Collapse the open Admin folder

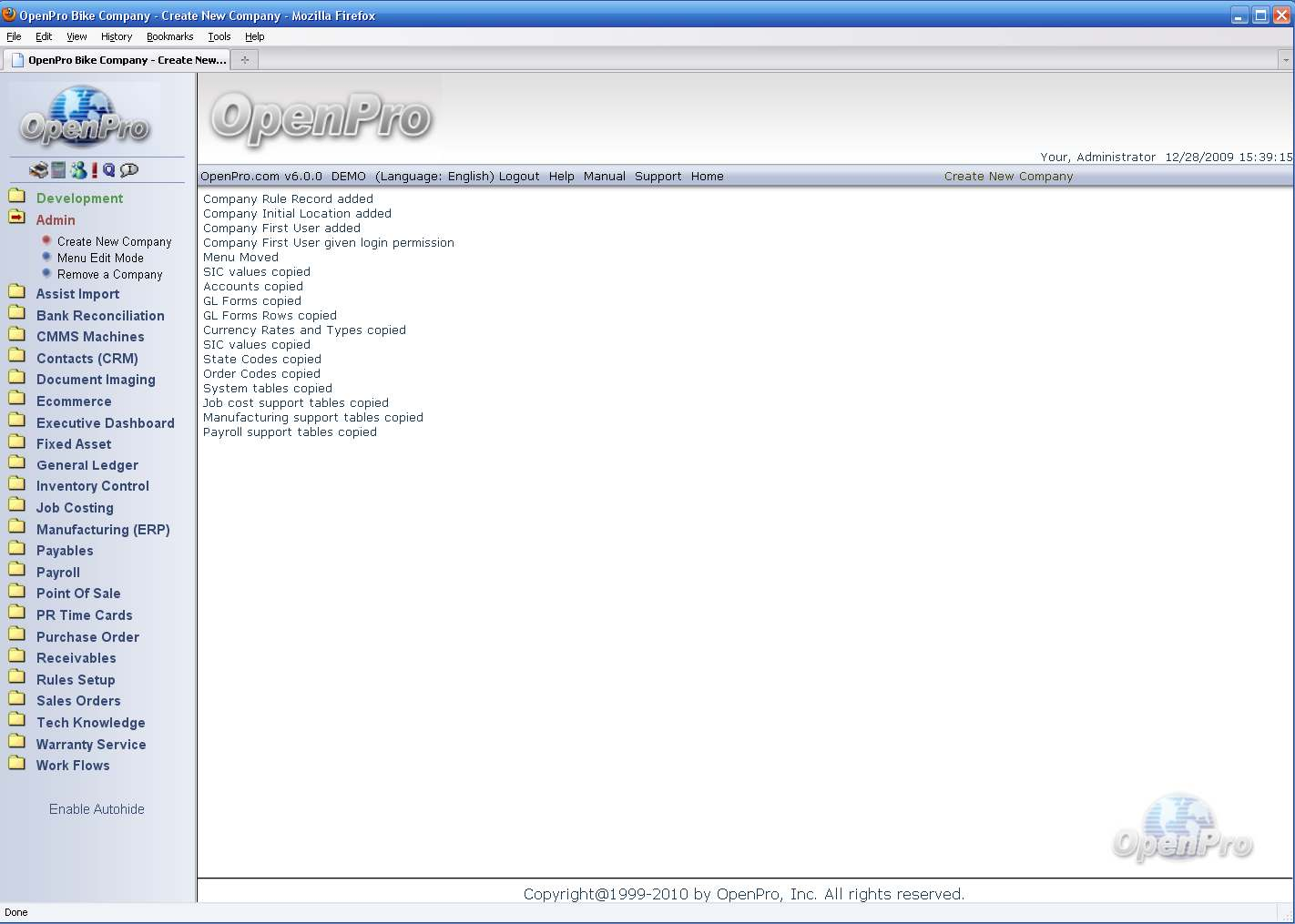pos(55,220)
